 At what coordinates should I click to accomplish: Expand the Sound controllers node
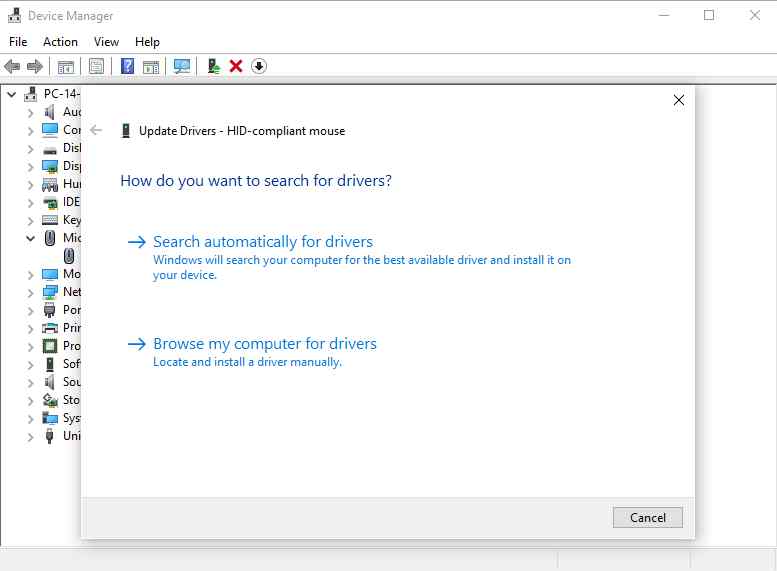tap(30, 383)
